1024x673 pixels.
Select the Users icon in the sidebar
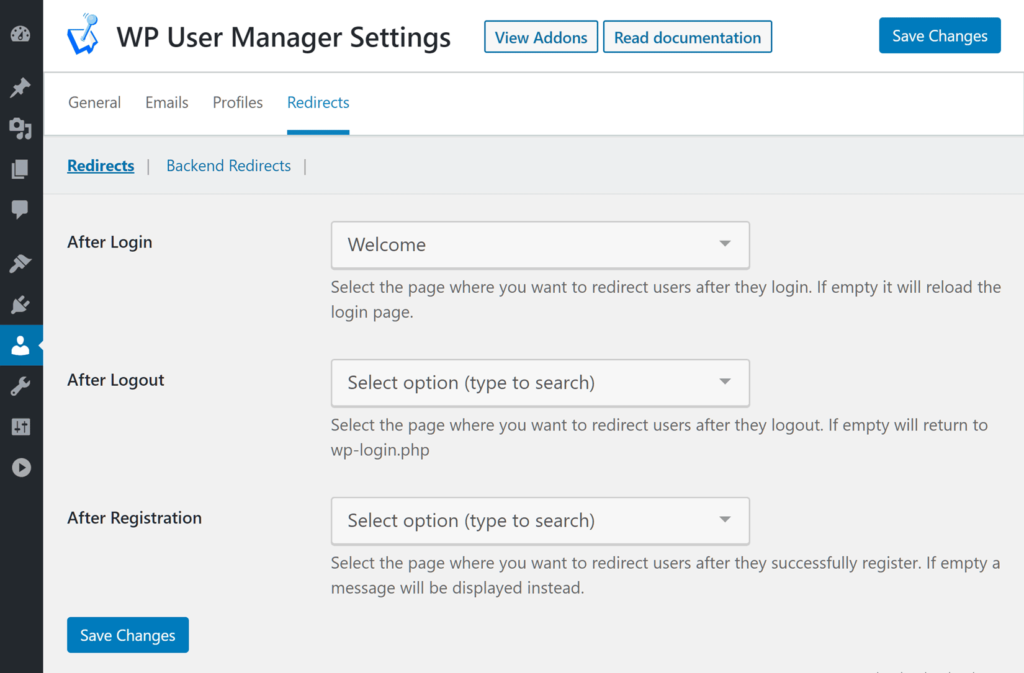(20, 345)
